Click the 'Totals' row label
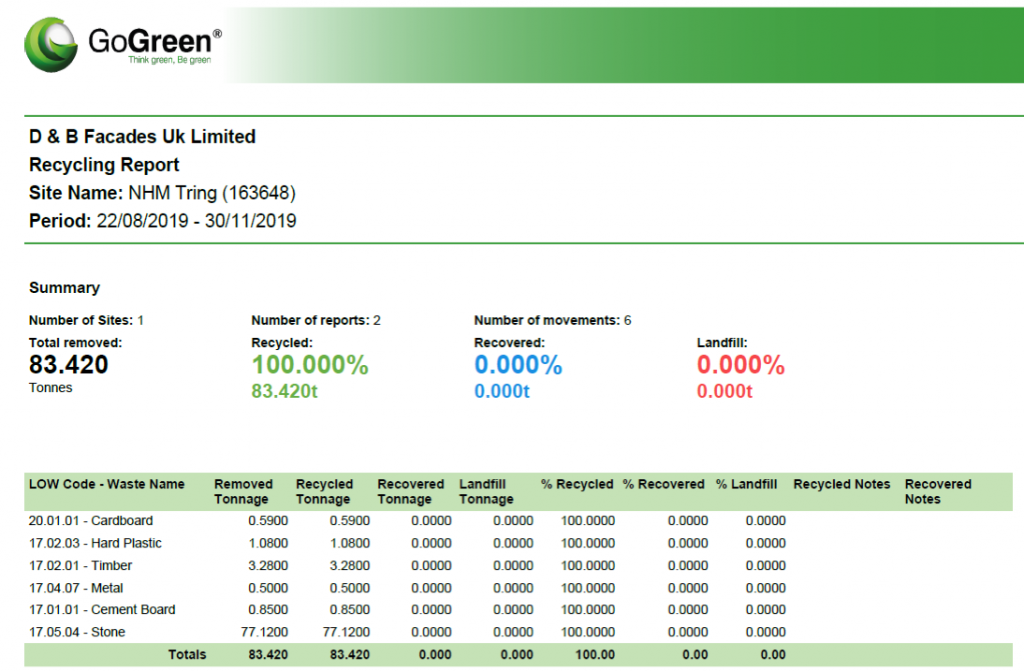This screenshot has width=1024, height=672. (187, 654)
